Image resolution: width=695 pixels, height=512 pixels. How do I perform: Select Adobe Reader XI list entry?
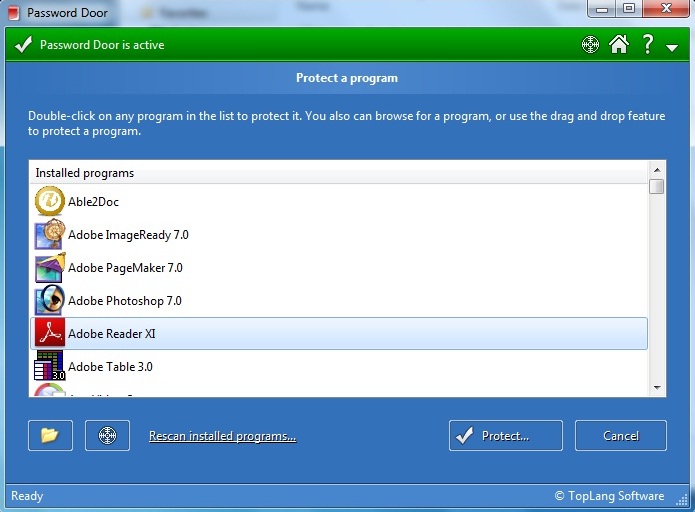tap(339, 333)
